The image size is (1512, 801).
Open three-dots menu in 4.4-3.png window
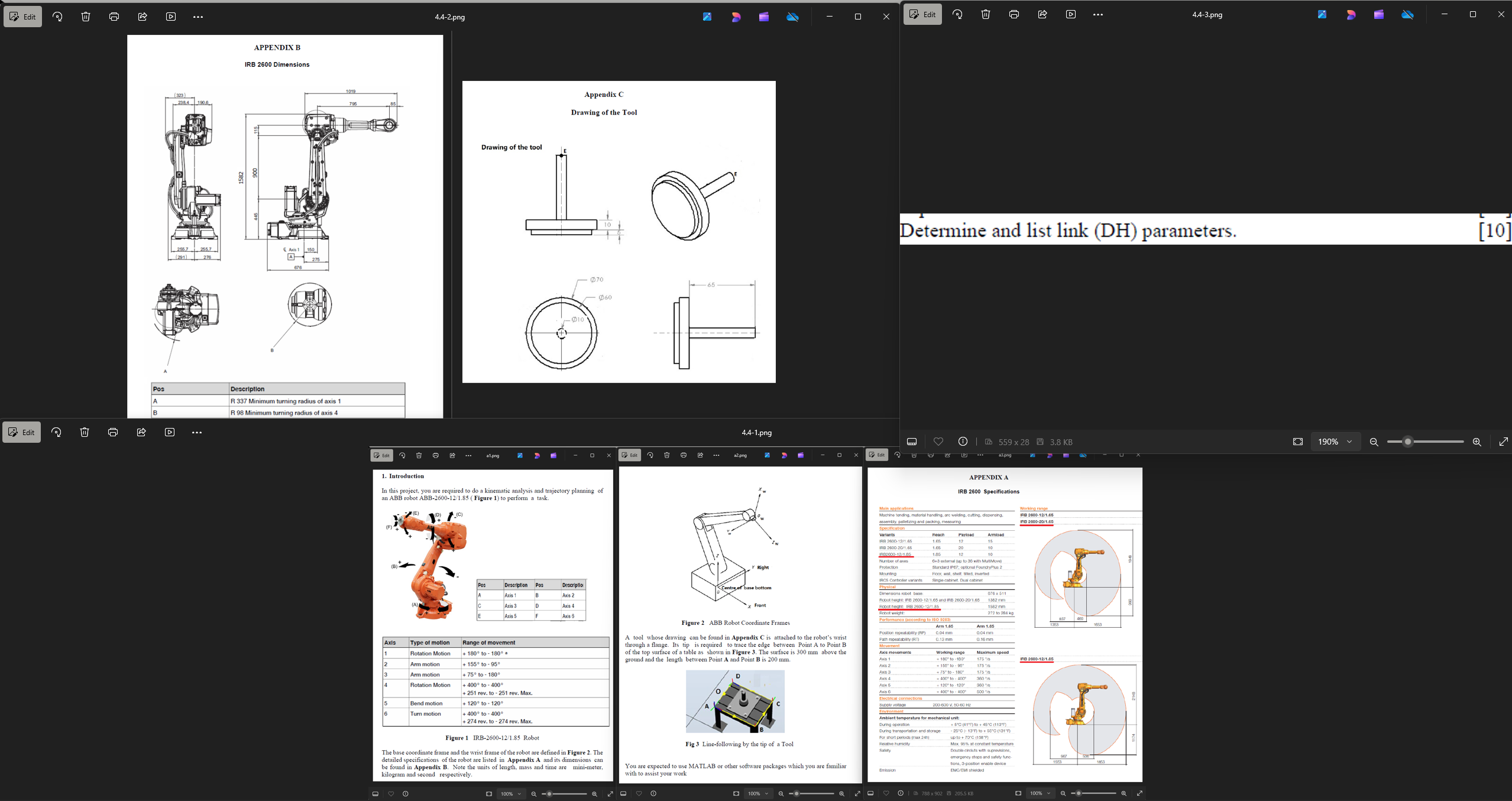[1098, 15]
